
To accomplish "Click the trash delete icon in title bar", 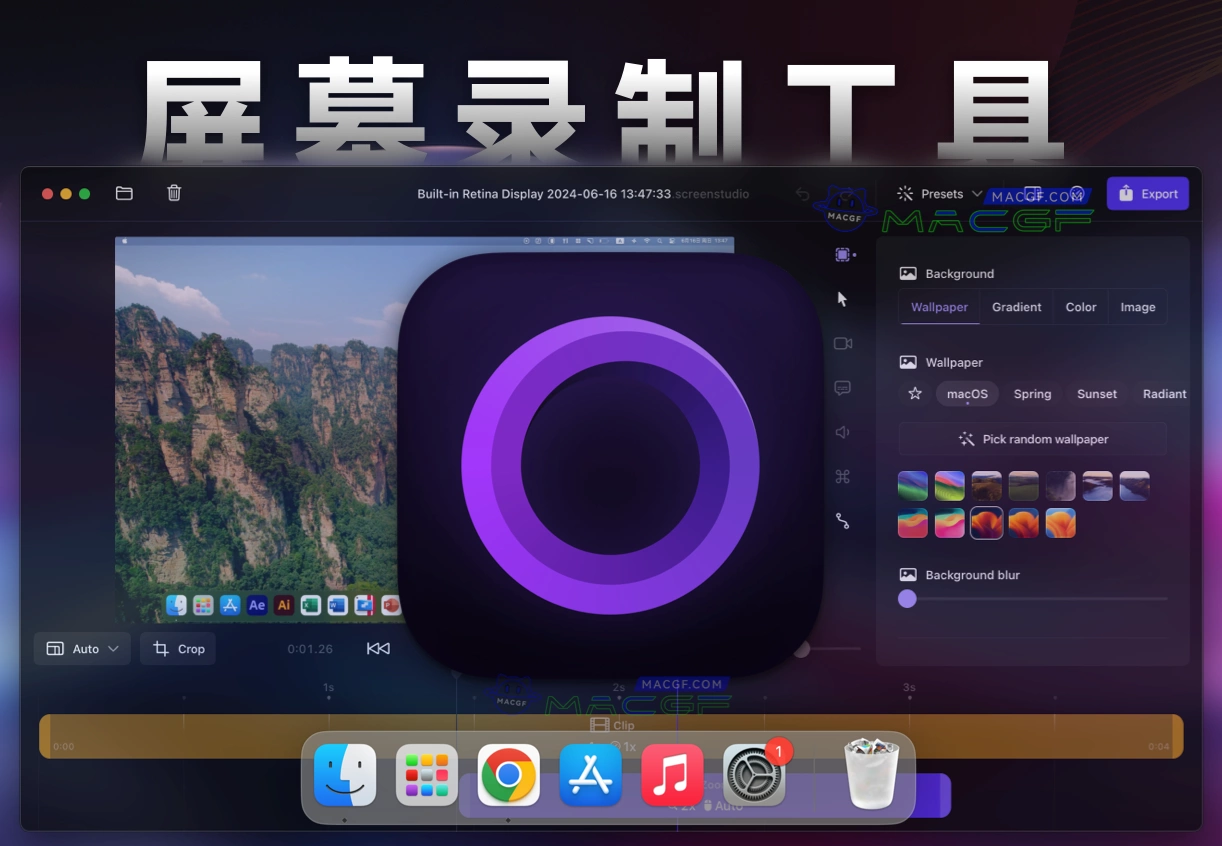I will [174, 193].
